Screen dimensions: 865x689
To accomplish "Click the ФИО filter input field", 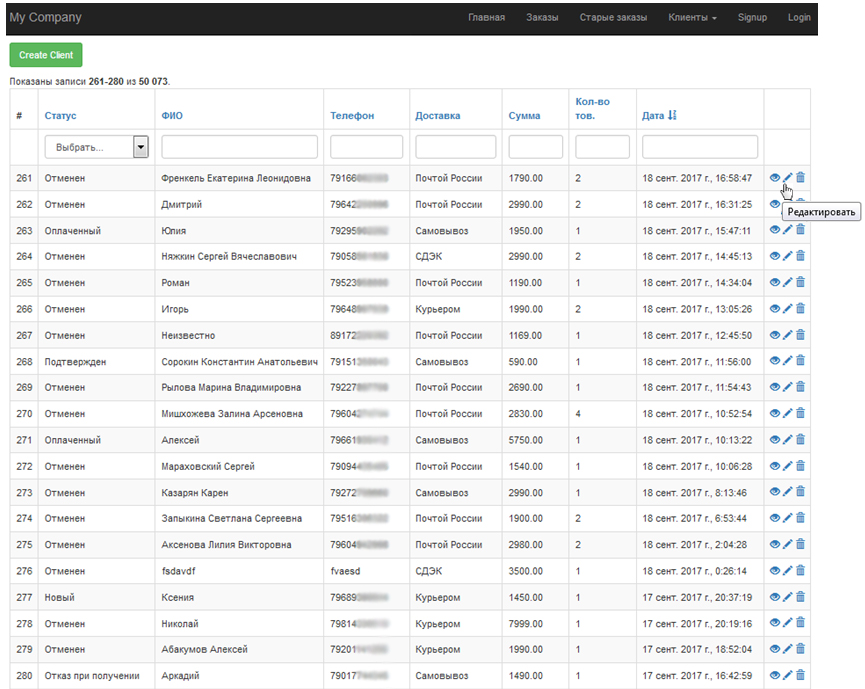I will click(239, 147).
